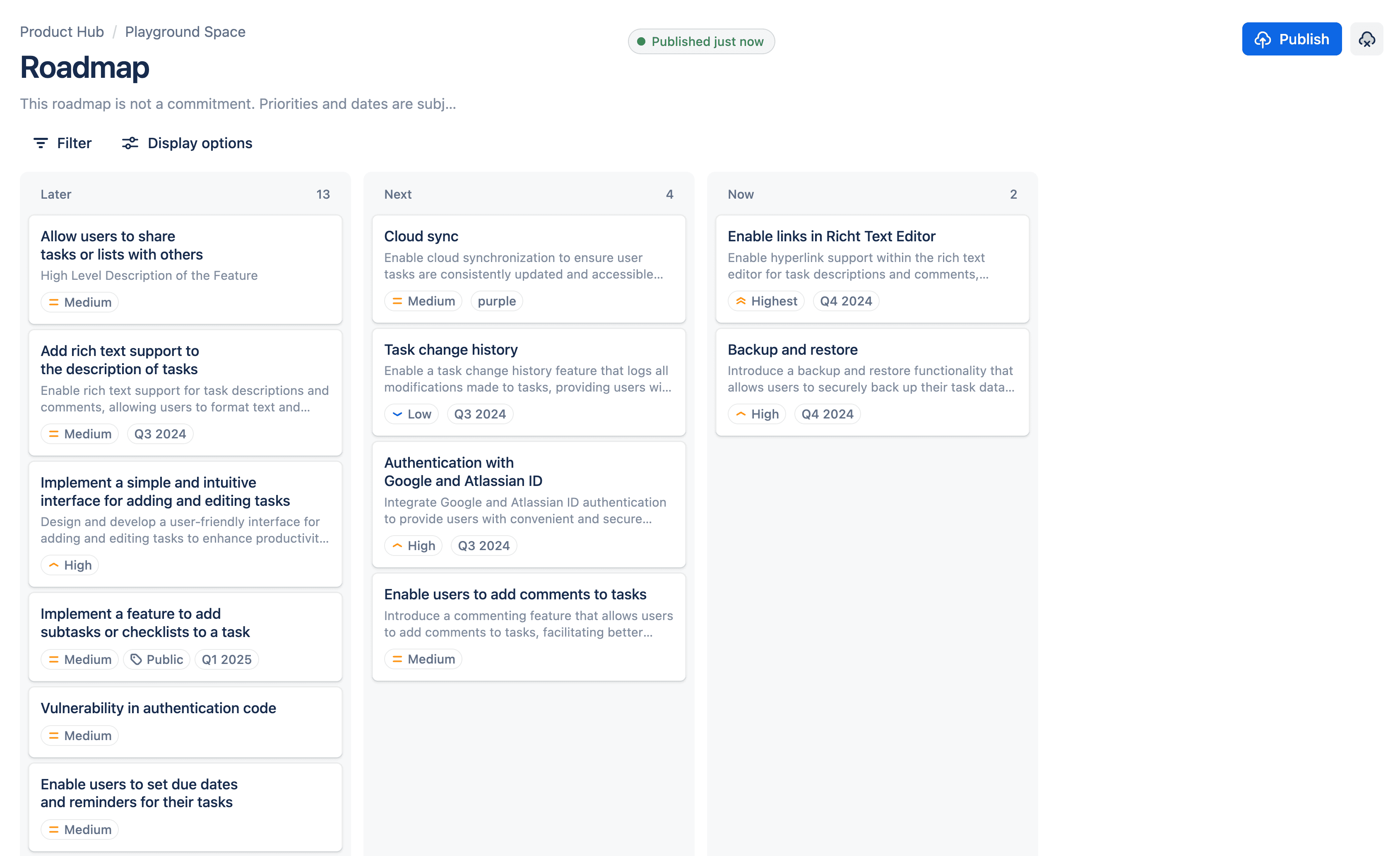Click Q1 2025 tag on subtasks card
1400x856 pixels.
point(226,659)
